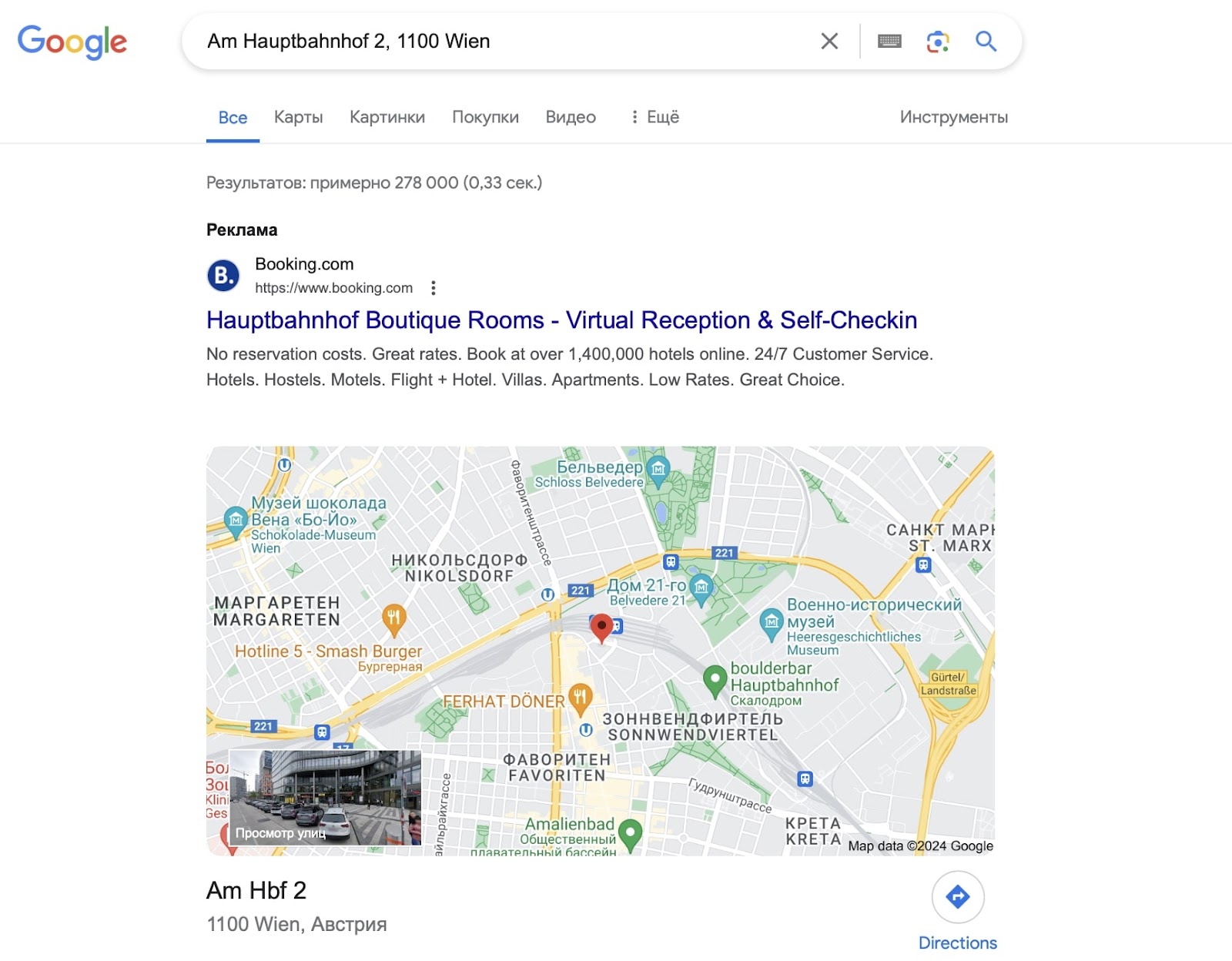Select the Schokolade-Museum Wien marker
The image size is (1232, 961).
click(x=235, y=521)
